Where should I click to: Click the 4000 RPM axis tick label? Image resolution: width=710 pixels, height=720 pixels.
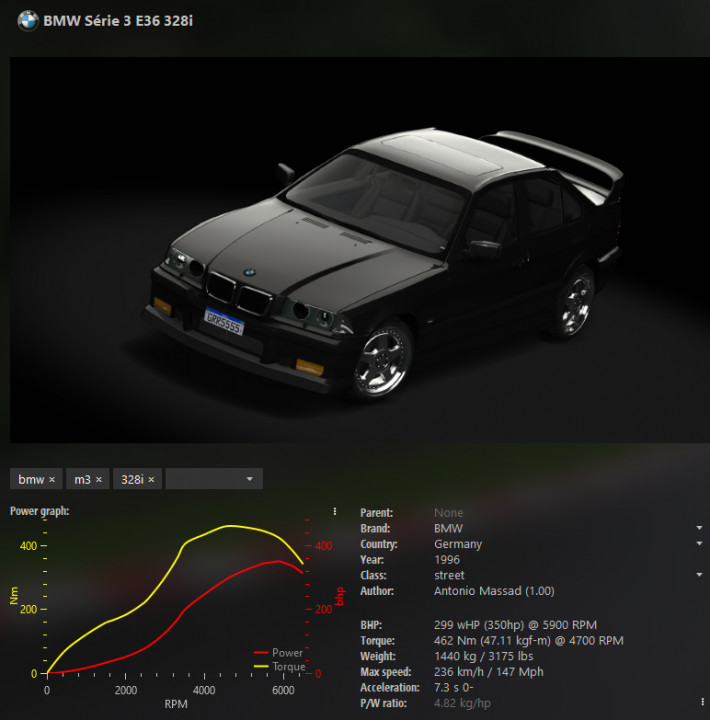pos(204,690)
